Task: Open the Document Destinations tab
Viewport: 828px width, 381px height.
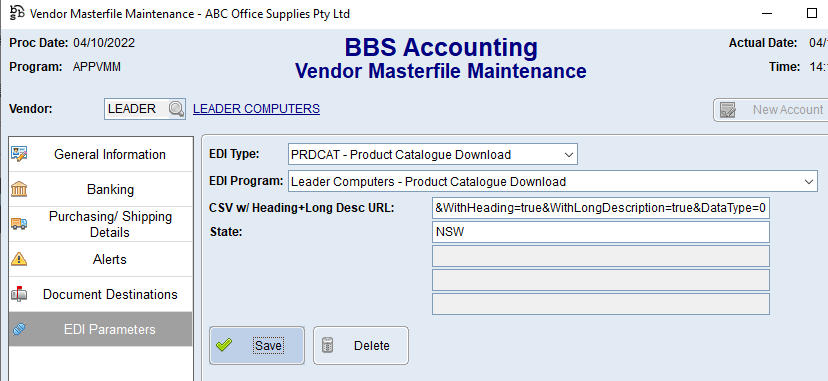Action: coord(101,294)
